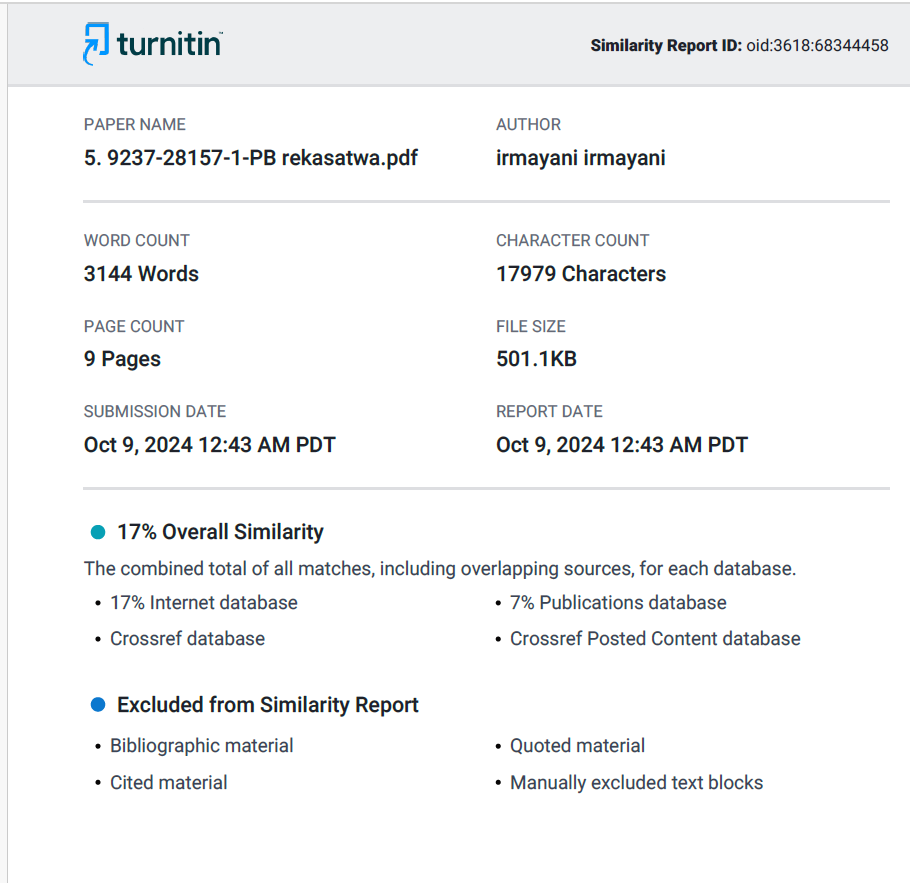The image size is (910, 883).
Task: Click the 'AUTHOR' label
Action: [x=529, y=124]
